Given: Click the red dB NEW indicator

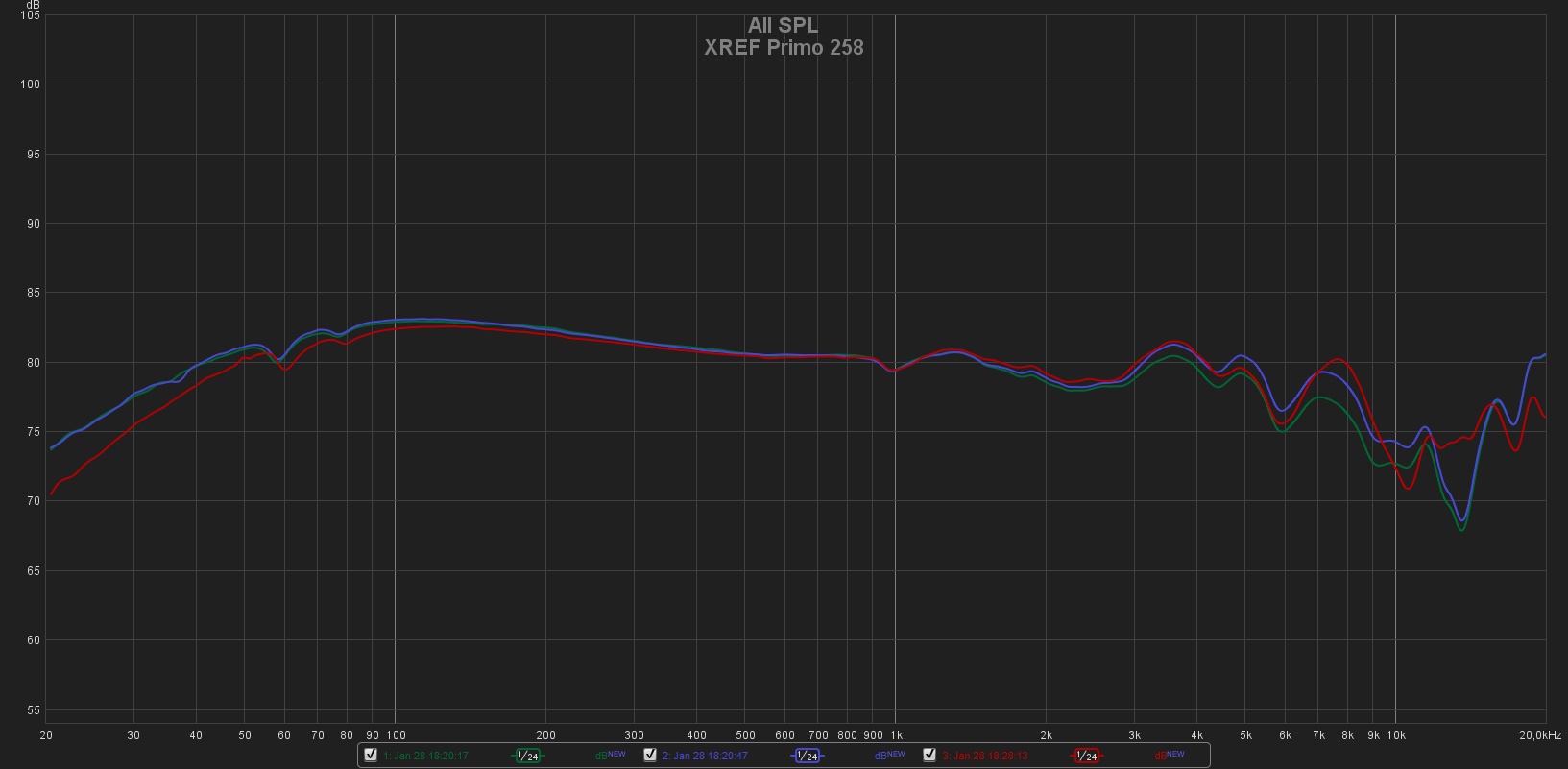Looking at the screenshot, I should click(x=1169, y=756).
